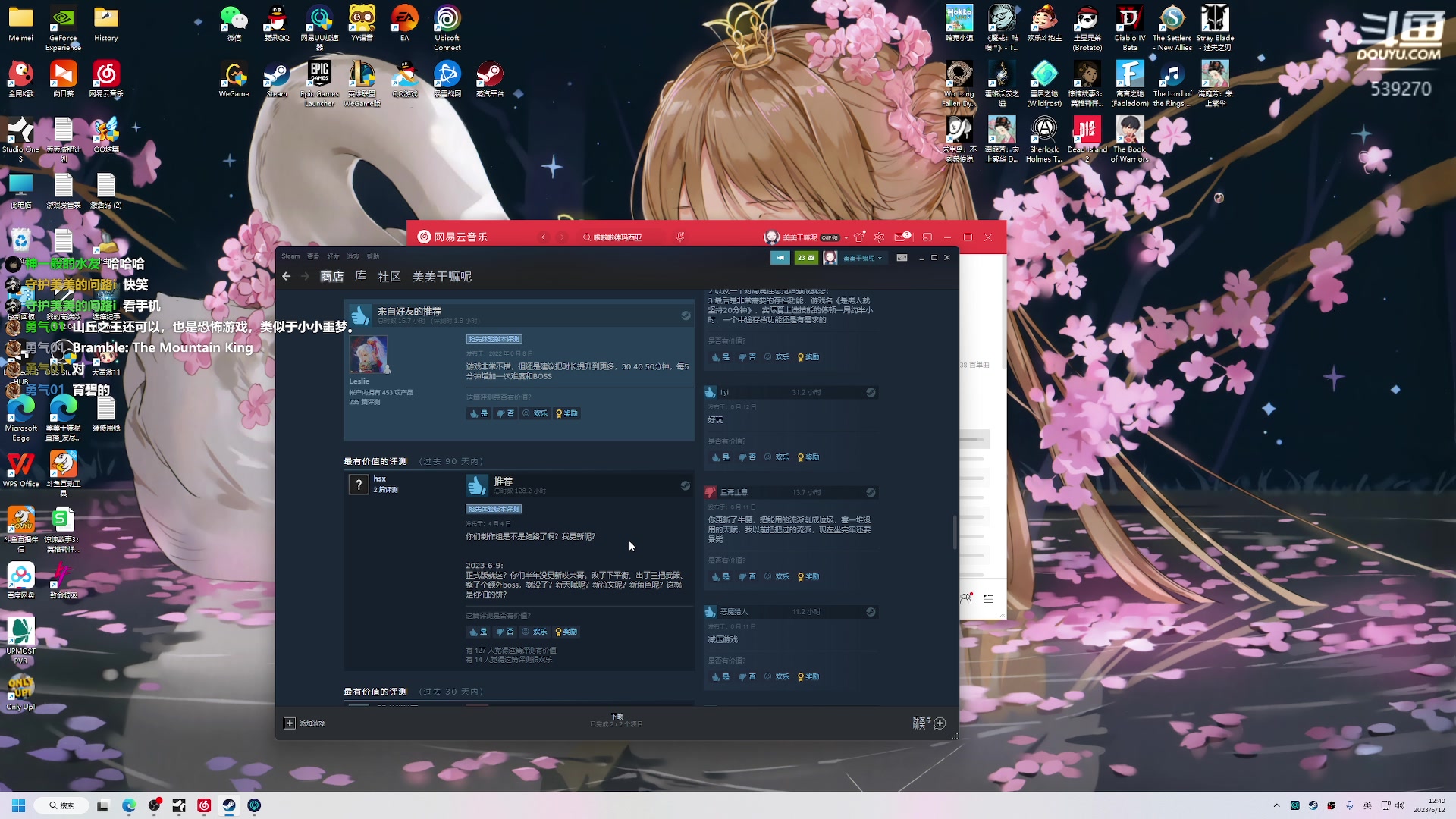Vote 否 on hsx's review
This screenshot has width=1456, height=819.
click(505, 632)
